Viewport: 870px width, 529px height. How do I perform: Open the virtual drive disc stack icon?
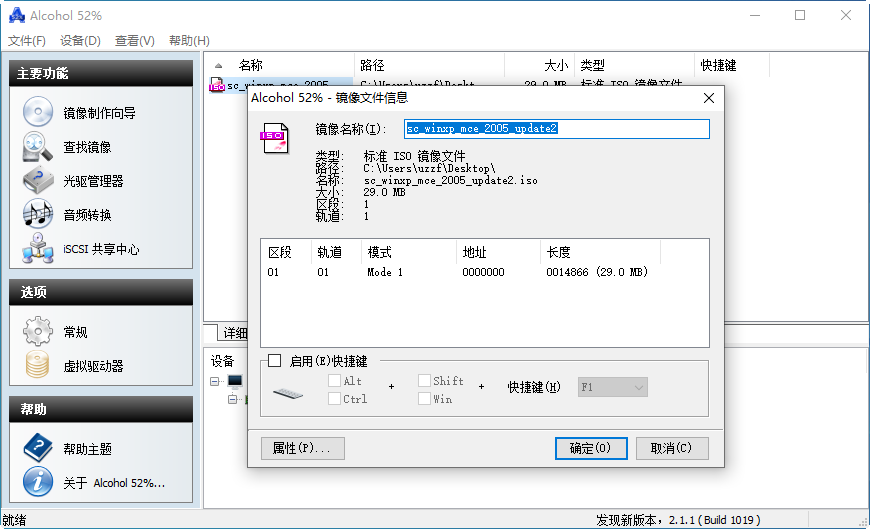click(38, 365)
